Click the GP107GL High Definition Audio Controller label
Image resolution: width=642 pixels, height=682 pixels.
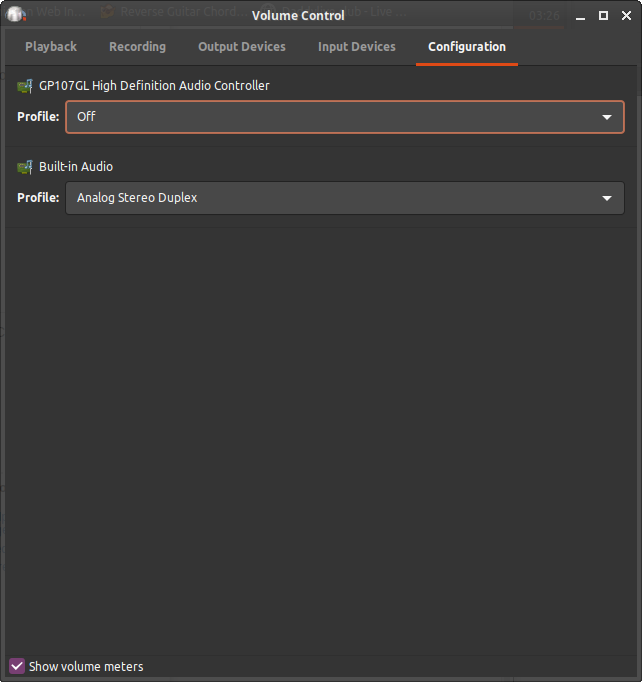[x=154, y=86]
